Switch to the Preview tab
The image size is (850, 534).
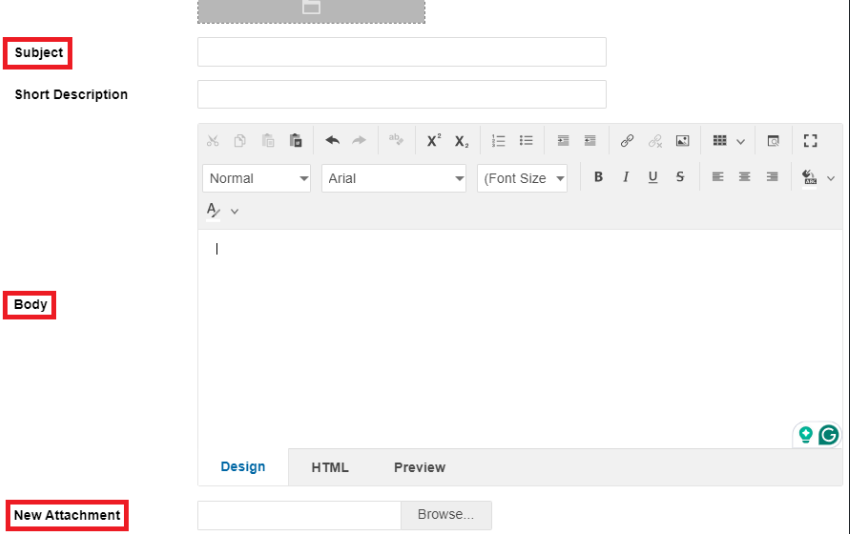pos(419,467)
